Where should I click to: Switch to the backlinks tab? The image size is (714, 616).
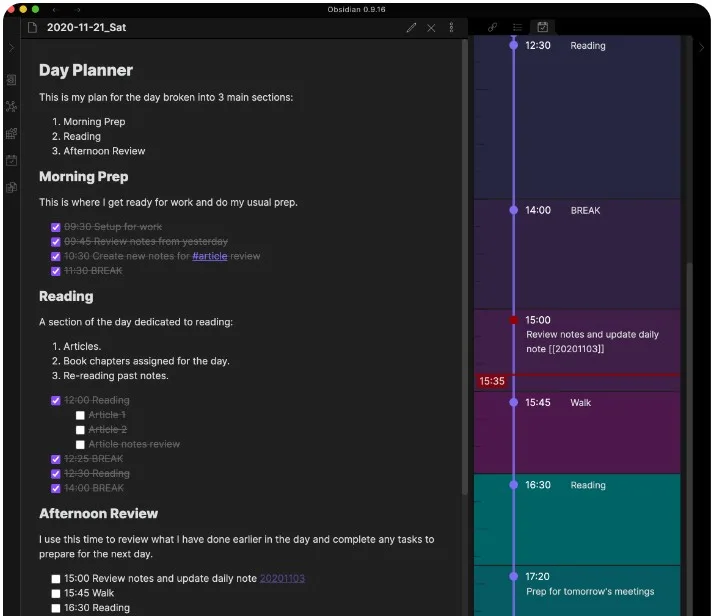coord(492,27)
